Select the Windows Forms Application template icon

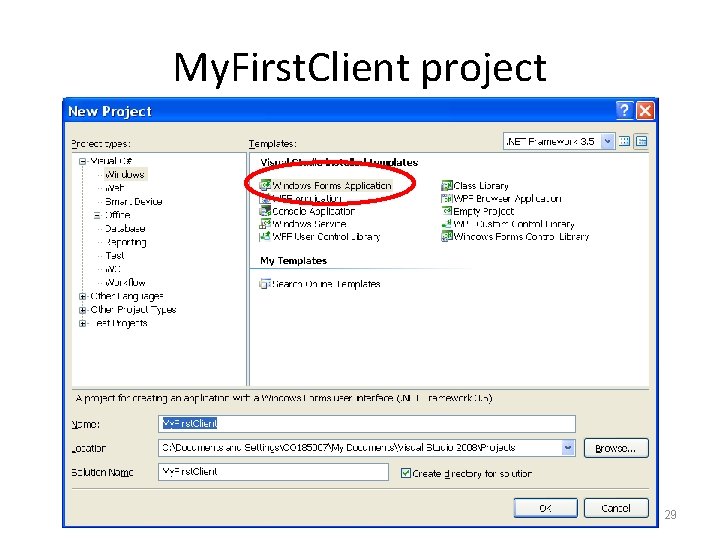(265, 186)
